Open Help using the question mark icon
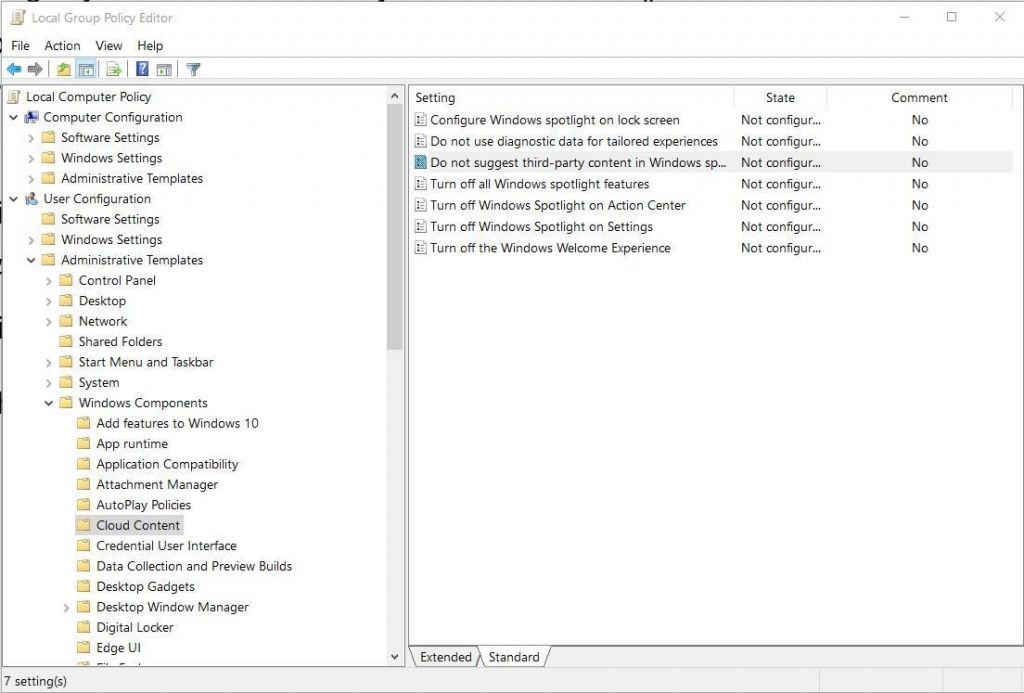This screenshot has width=1024, height=693. 140,69
